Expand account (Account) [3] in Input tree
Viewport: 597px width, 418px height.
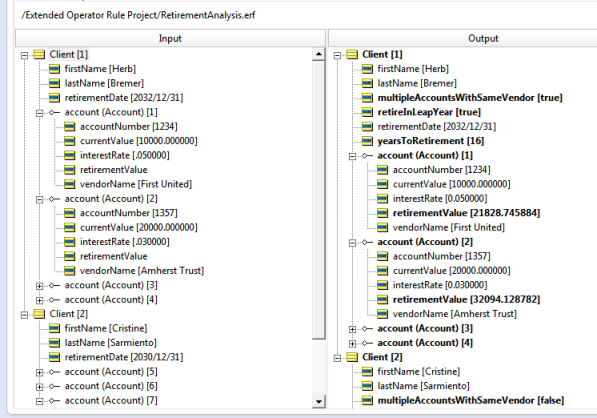pyautogui.click(x=40, y=286)
